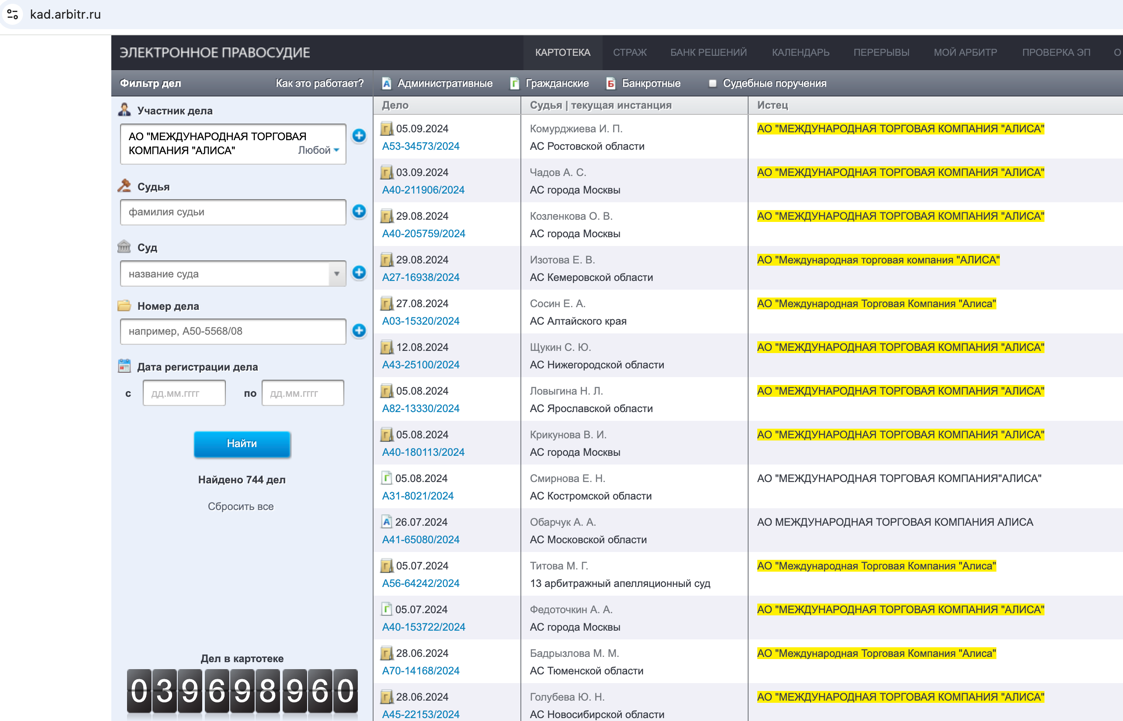Click the participant person icon by Участник дела
The width and height of the screenshot is (1123, 721).
[125, 110]
